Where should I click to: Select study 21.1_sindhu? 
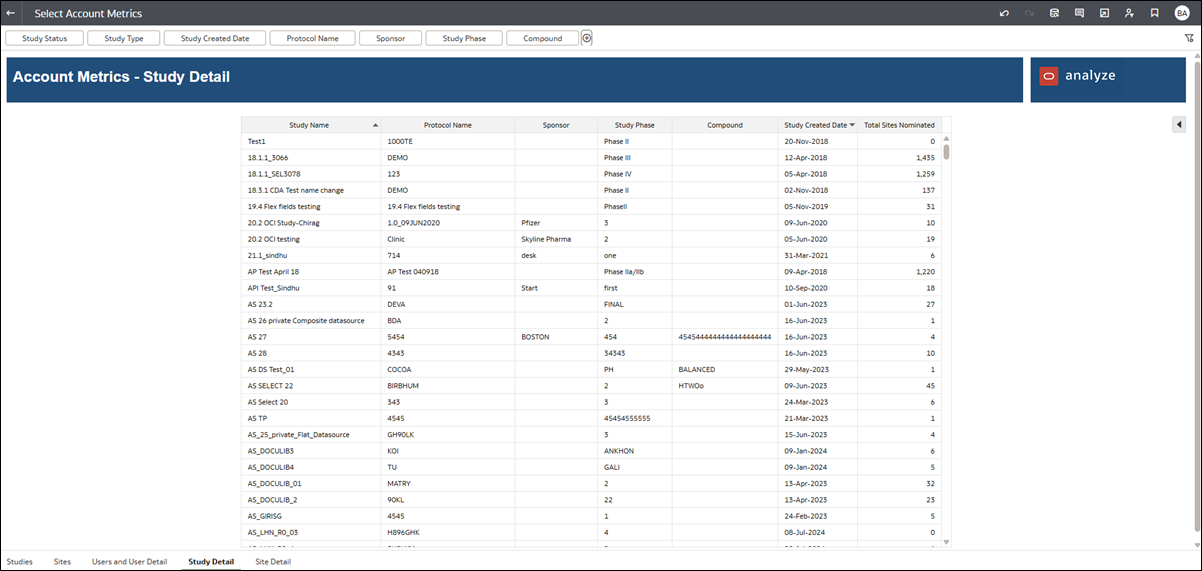point(269,255)
